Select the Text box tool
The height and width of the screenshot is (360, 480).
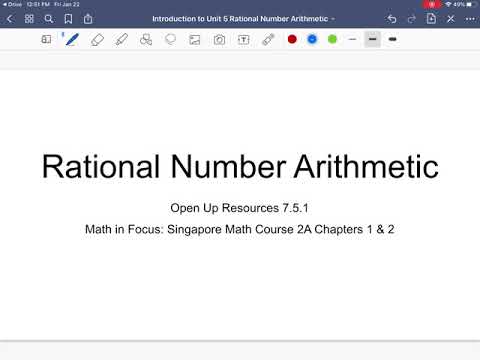244,40
